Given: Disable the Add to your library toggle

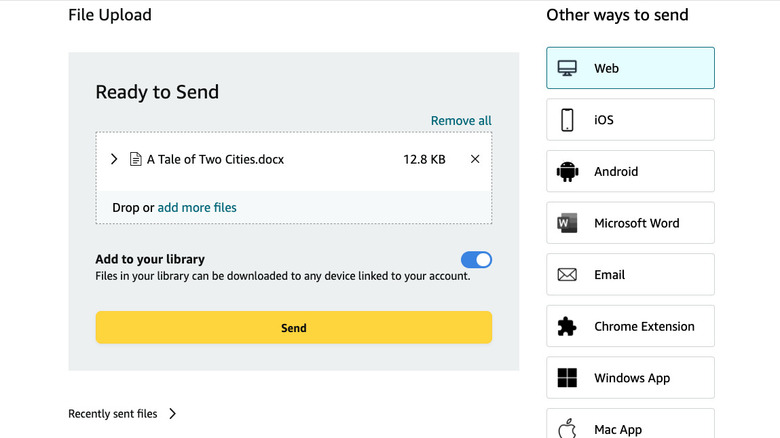Looking at the screenshot, I should [x=476, y=260].
